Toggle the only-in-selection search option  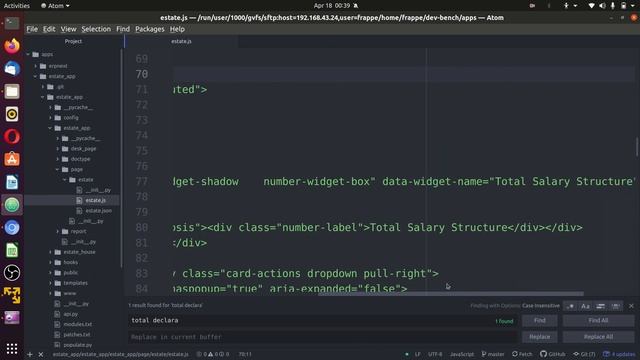600,306
